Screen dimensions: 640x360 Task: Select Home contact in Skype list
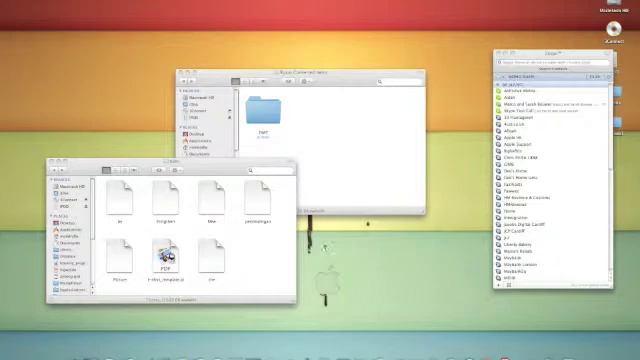(x=552, y=211)
